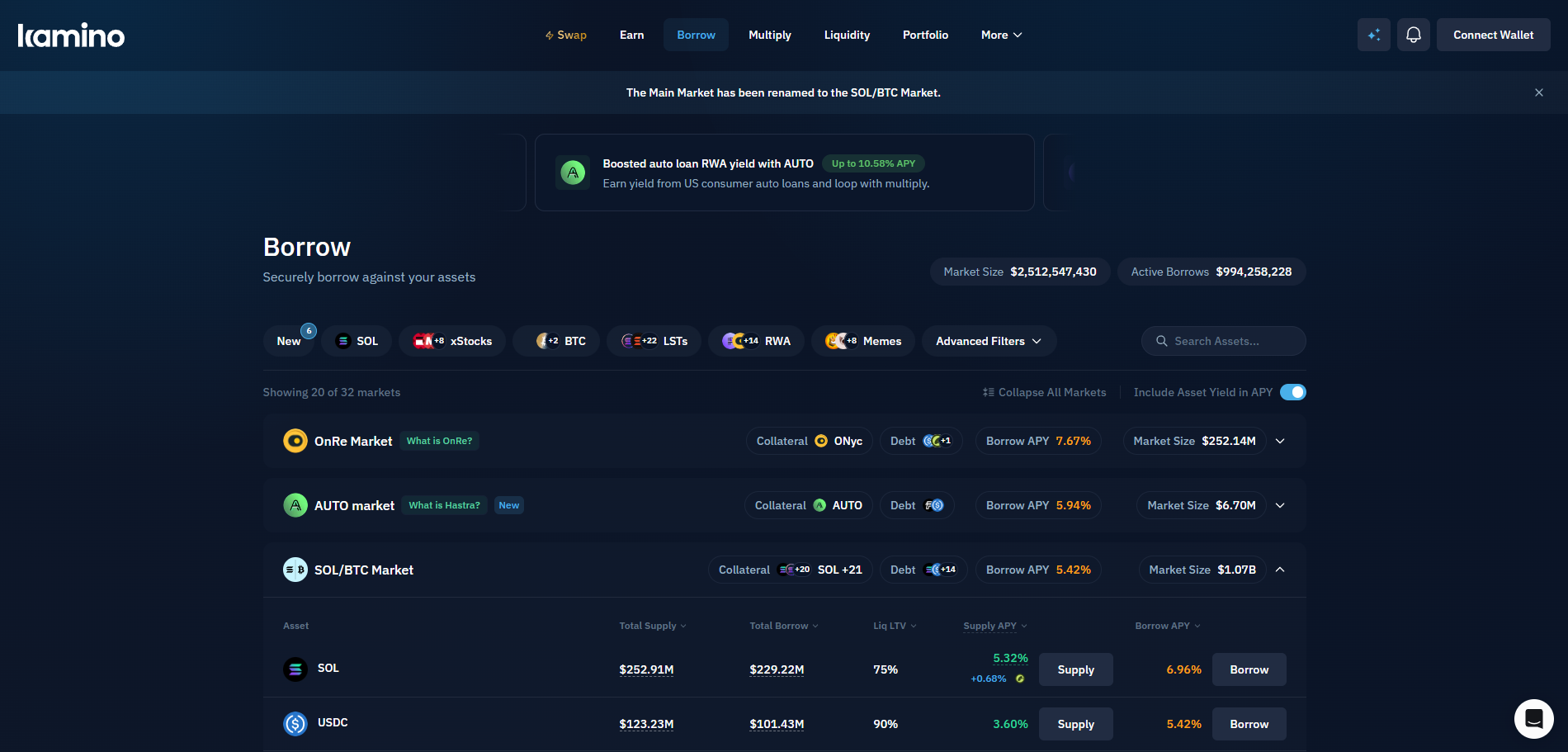This screenshot has height=752, width=1568.
Task: Click the magnifier icon in search box
Action: coord(1162,341)
